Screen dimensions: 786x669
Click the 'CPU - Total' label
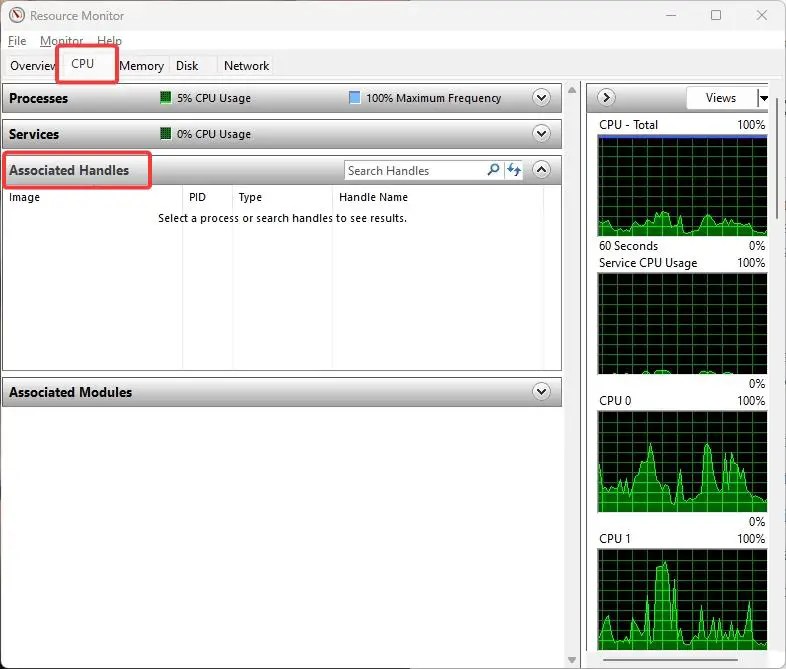[629, 124]
